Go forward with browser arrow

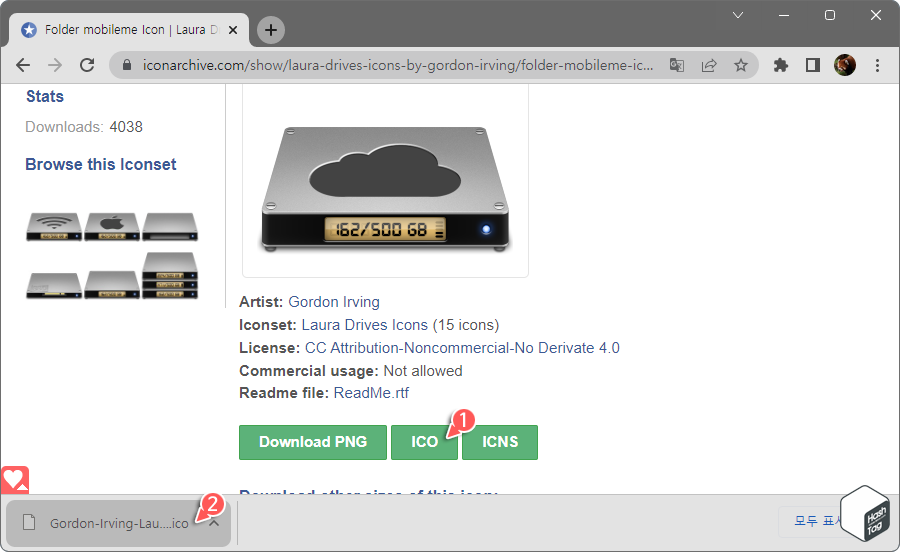coord(55,65)
